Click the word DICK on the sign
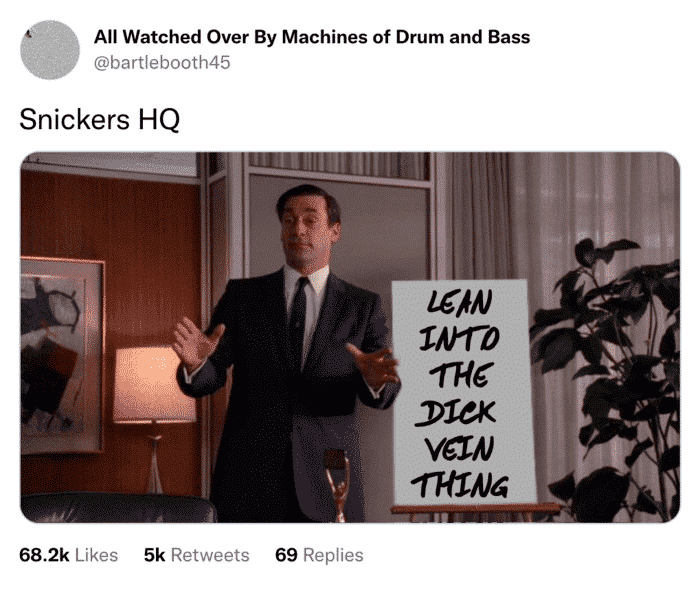This screenshot has width=700, height=606. [455, 412]
